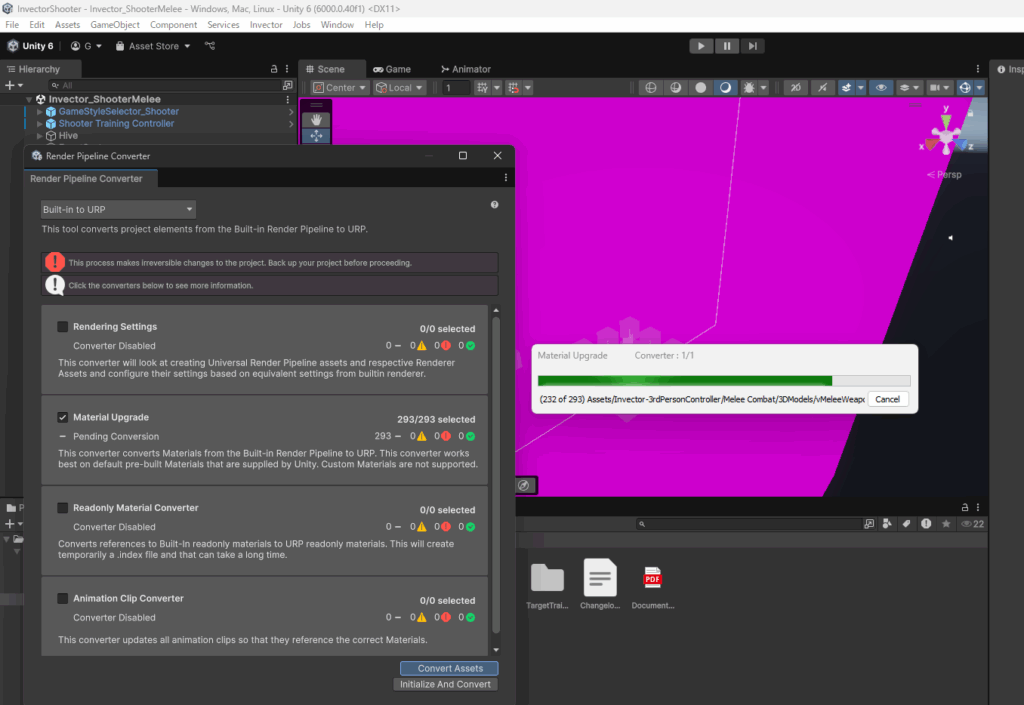The image size is (1024, 705).
Task: Lock the Hierarchy panel with padlock icon
Action: point(274,69)
